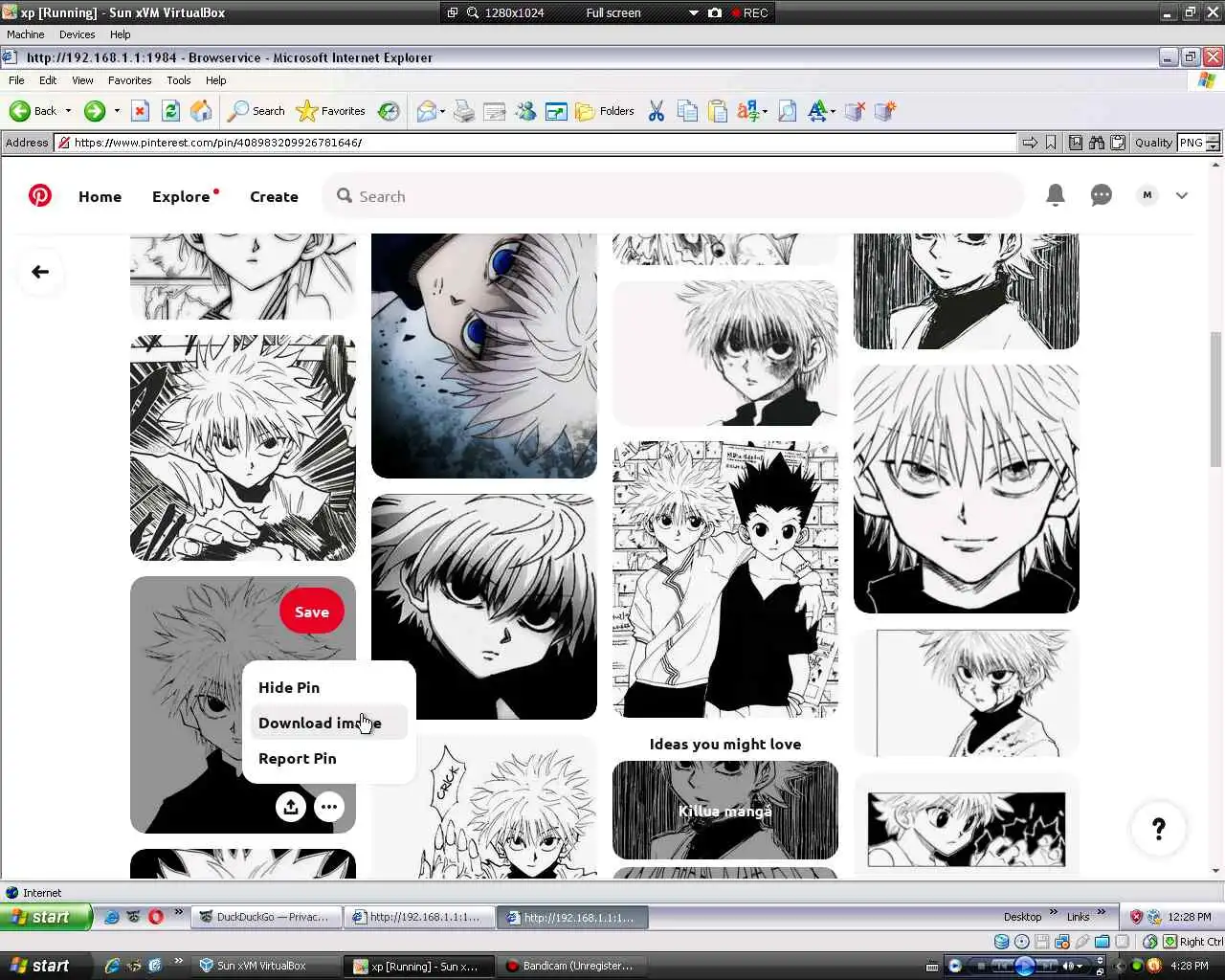
Task: Open the View menu in Internet Explorer
Action: (x=82, y=80)
